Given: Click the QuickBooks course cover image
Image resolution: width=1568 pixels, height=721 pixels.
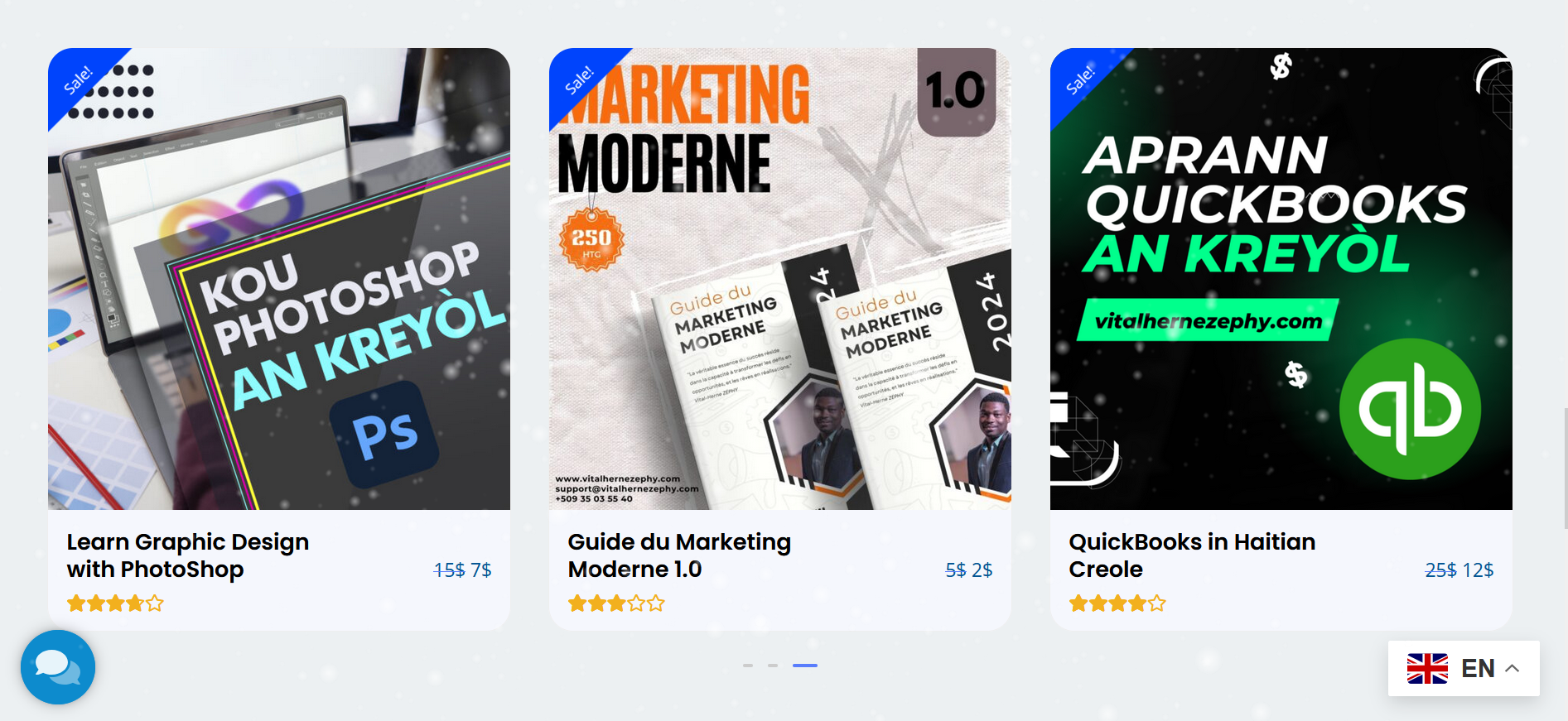Looking at the screenshot, I should point(1281,279).
